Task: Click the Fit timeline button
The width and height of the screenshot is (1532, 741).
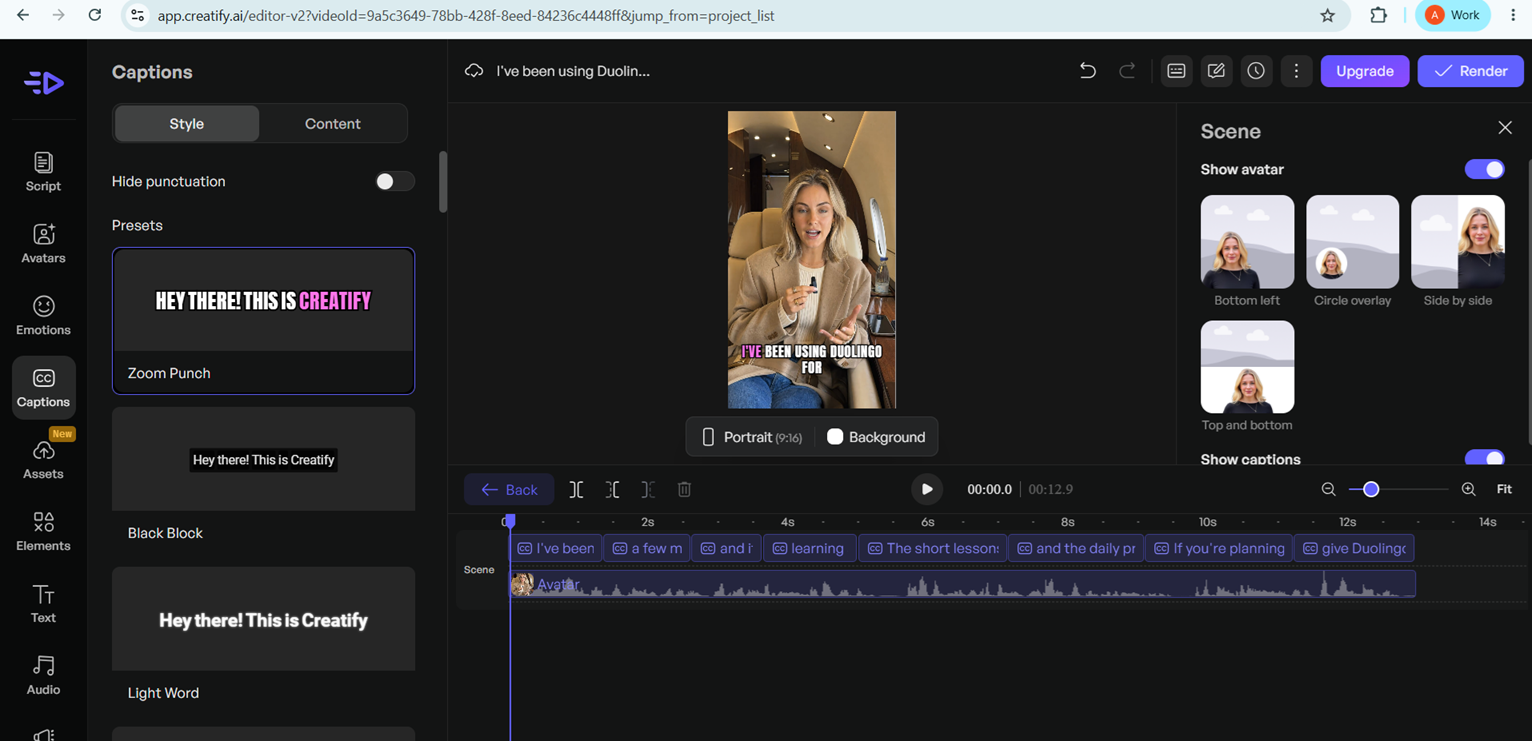Action: point(1504,489)
